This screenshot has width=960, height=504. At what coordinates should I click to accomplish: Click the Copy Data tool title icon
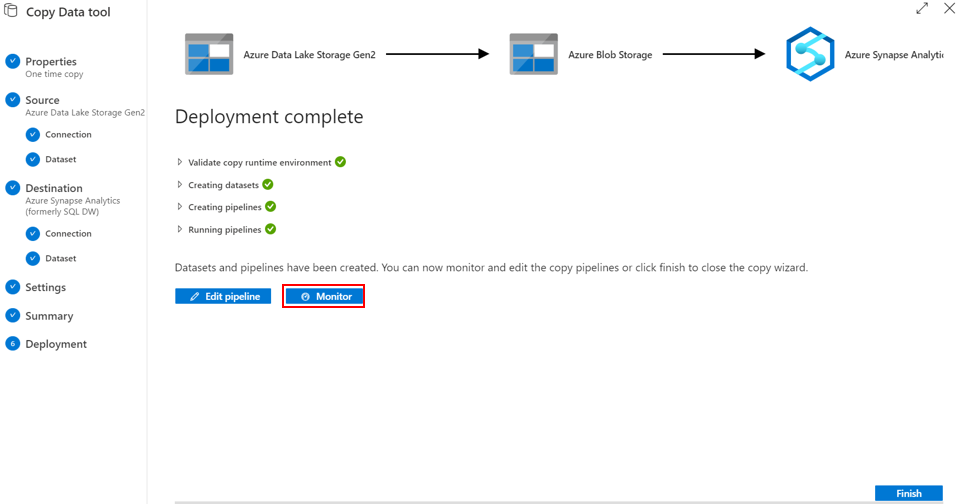pos(11,11)
